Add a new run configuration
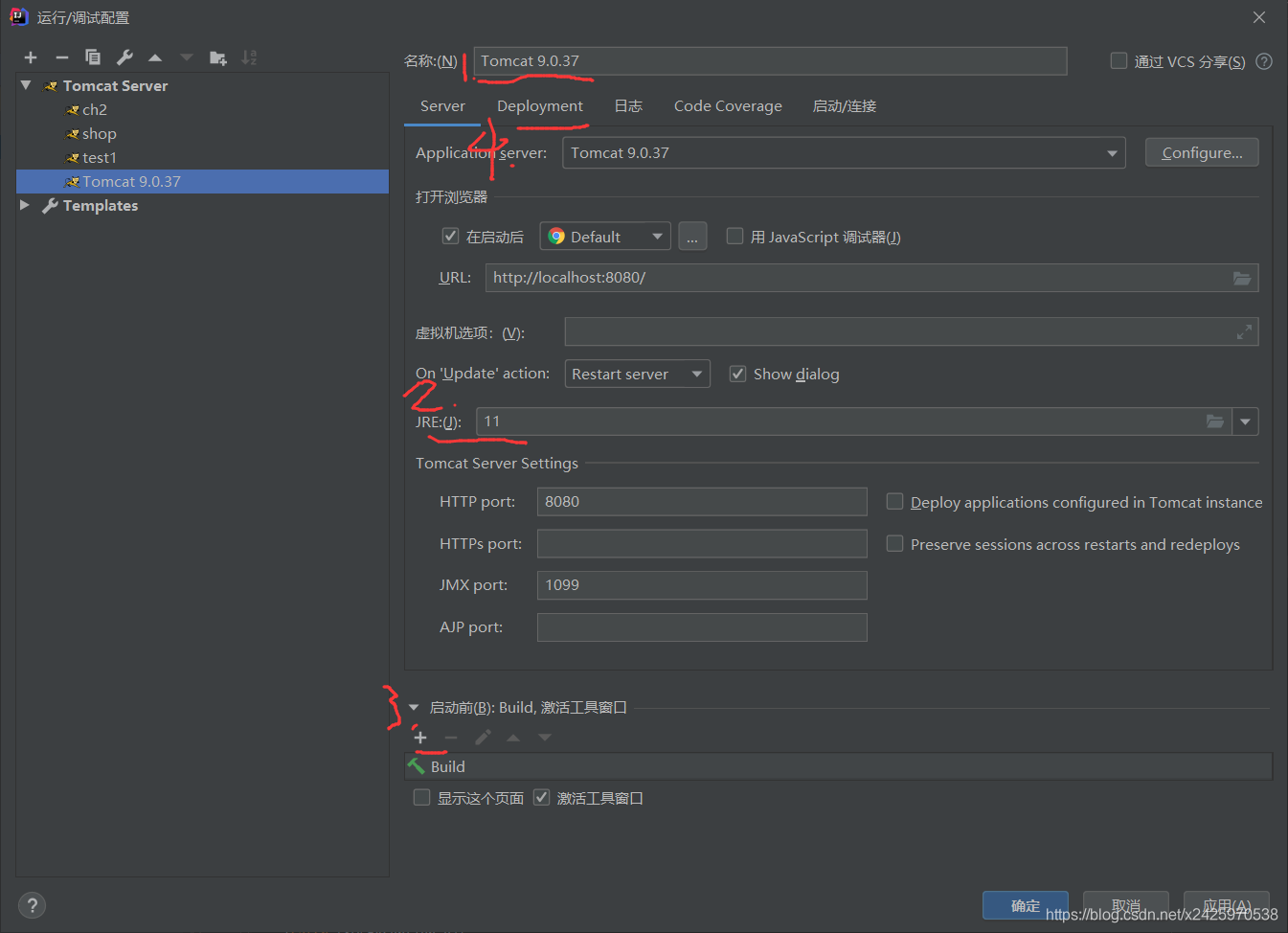This screenshot has width=1288, height=933. [31, 57]
